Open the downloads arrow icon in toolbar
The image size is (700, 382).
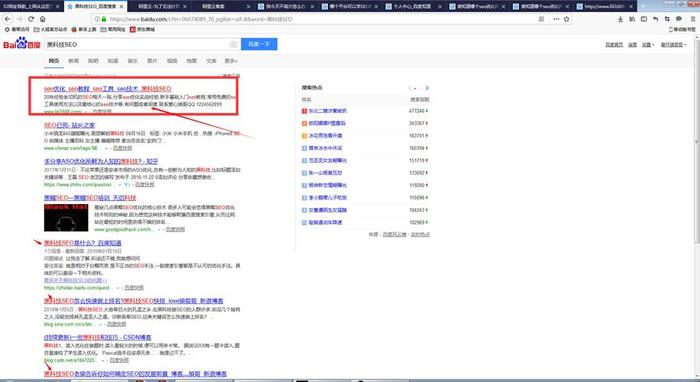(621, 19)
